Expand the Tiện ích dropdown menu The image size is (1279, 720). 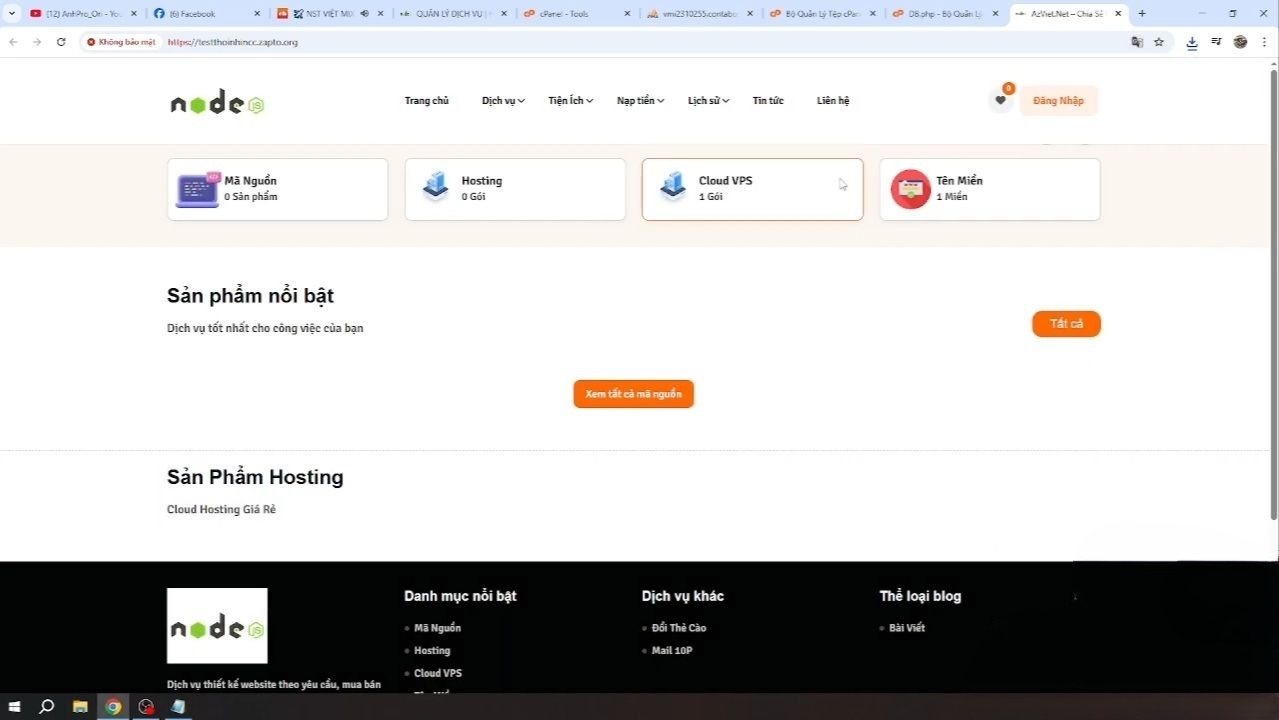click(570, 101)
